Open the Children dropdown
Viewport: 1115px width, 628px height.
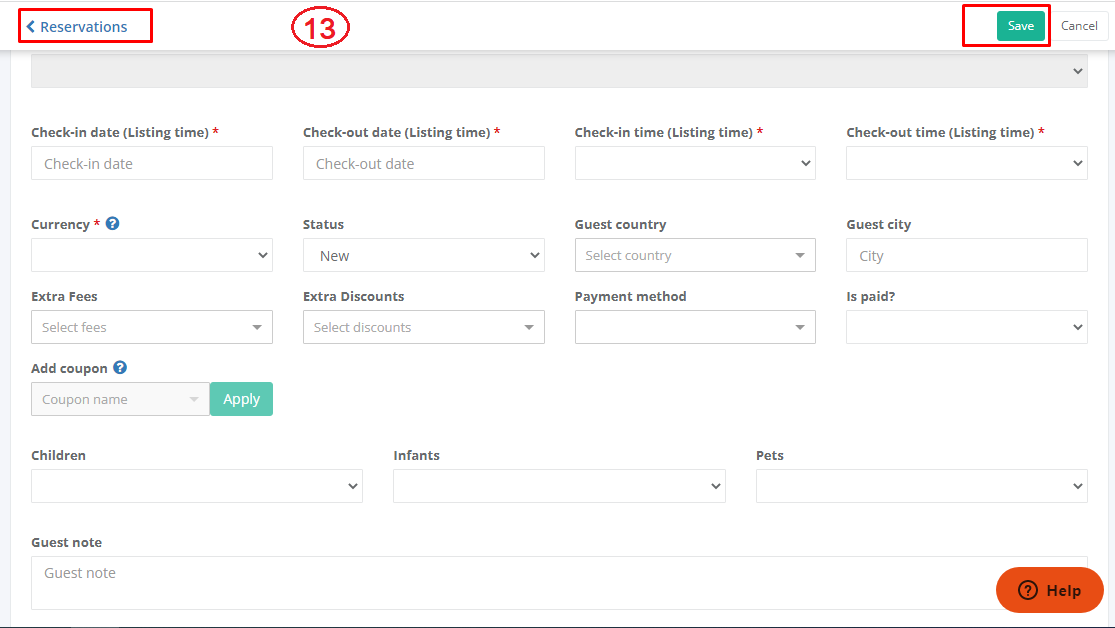point(197,486)
